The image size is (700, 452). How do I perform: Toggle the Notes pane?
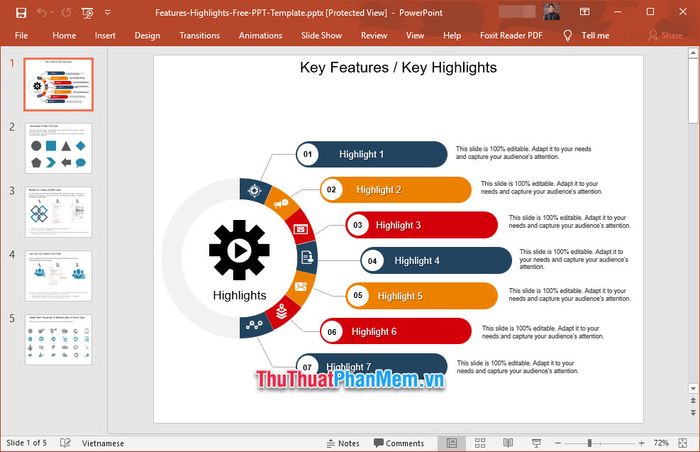click(342, 443)
